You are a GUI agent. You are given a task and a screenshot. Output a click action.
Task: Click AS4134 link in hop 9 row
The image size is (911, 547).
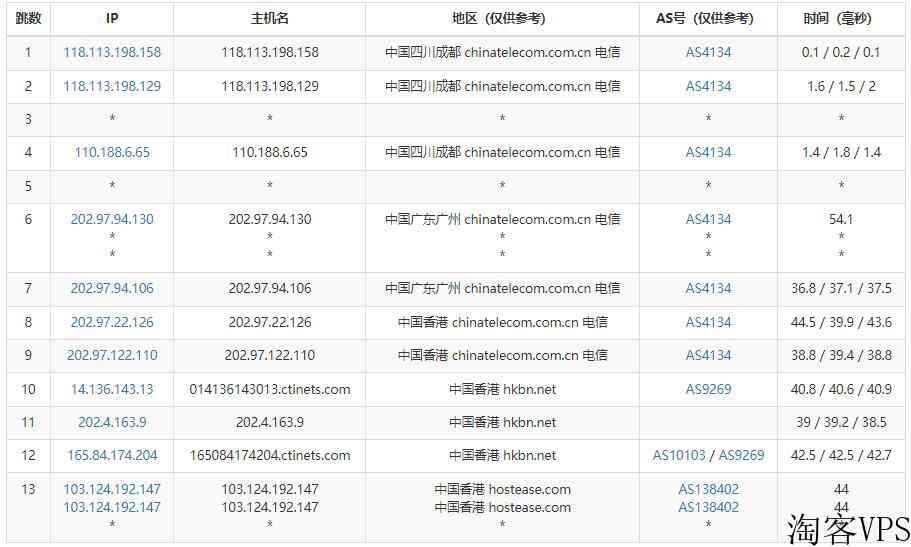708,355
